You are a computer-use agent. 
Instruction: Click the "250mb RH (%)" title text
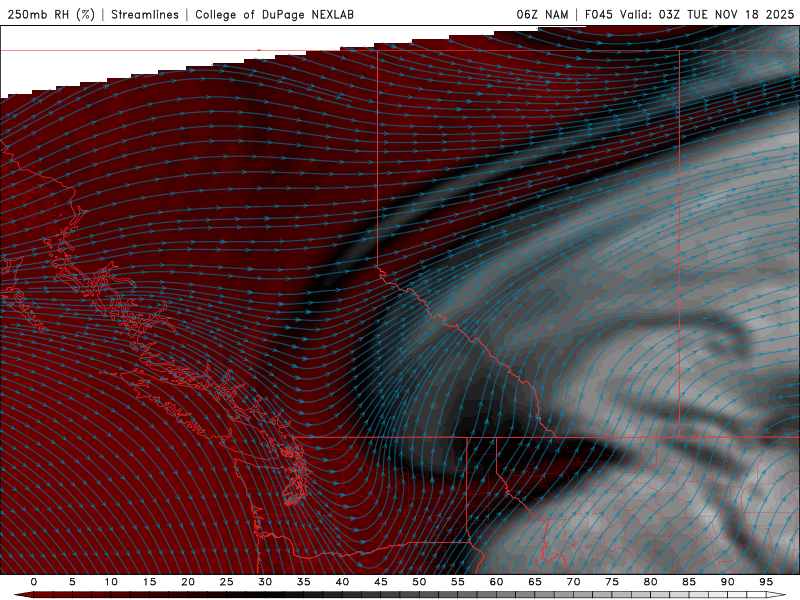[51, 14]
